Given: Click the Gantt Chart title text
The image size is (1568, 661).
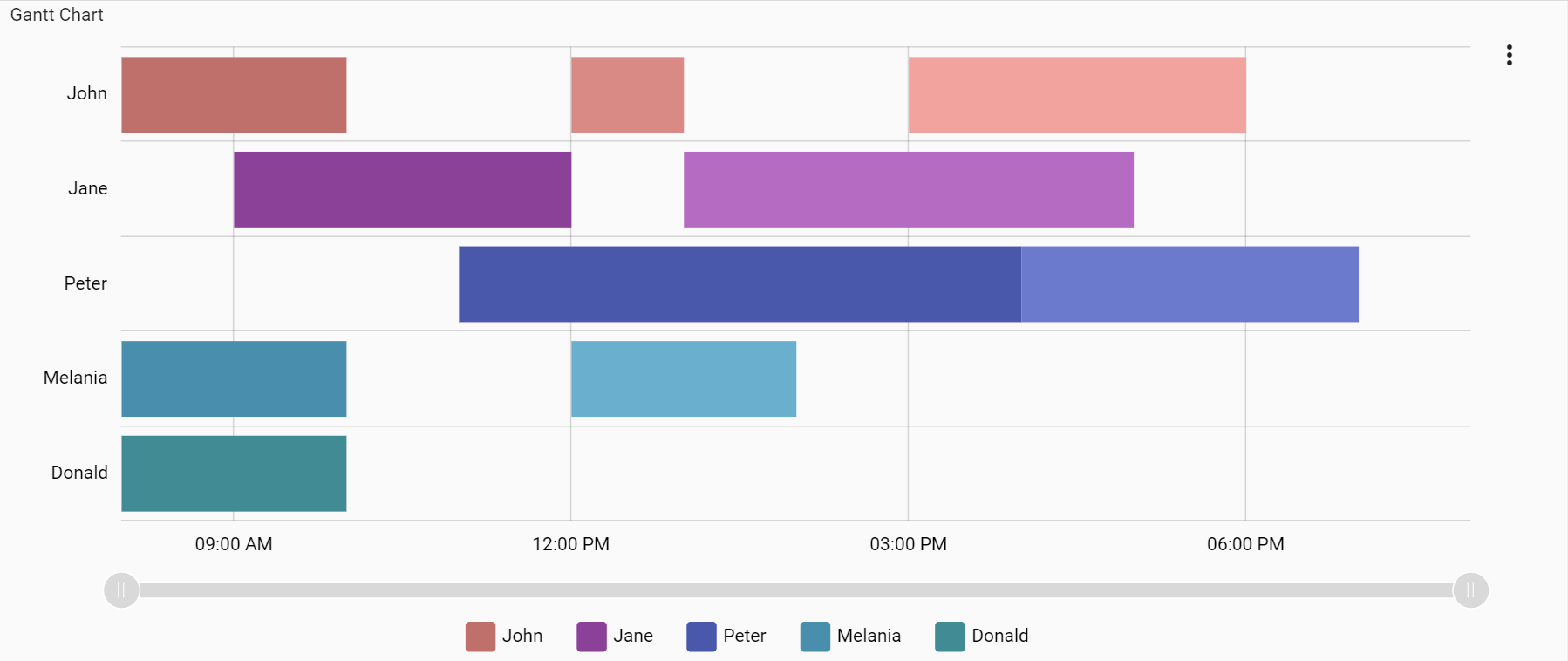Looking at the screenshot, I should point(55,15).
